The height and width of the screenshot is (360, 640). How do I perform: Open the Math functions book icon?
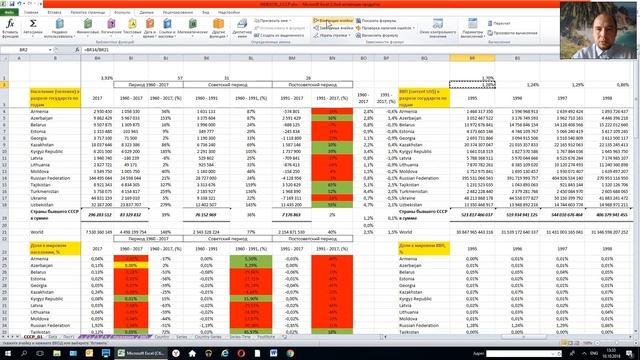[x=193, y=28]
